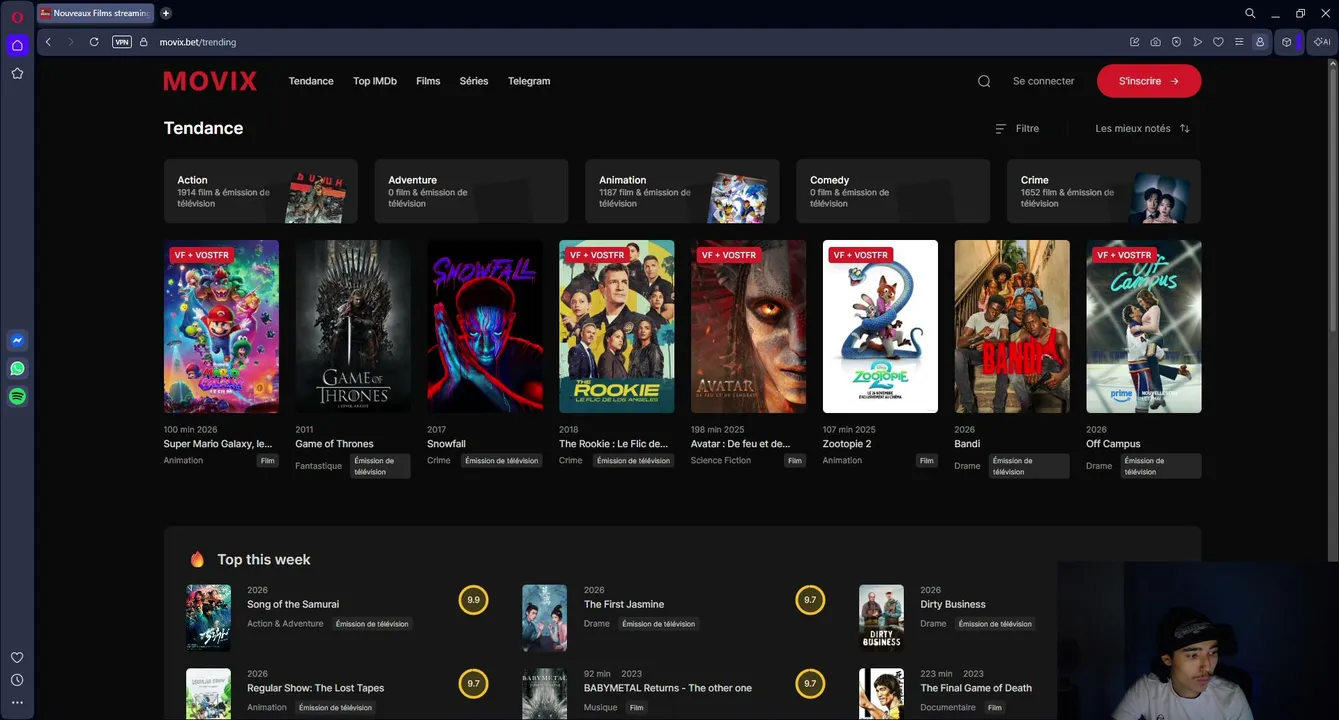Click the padlock site info icon
1339x720 pixels.
[143, 42]
